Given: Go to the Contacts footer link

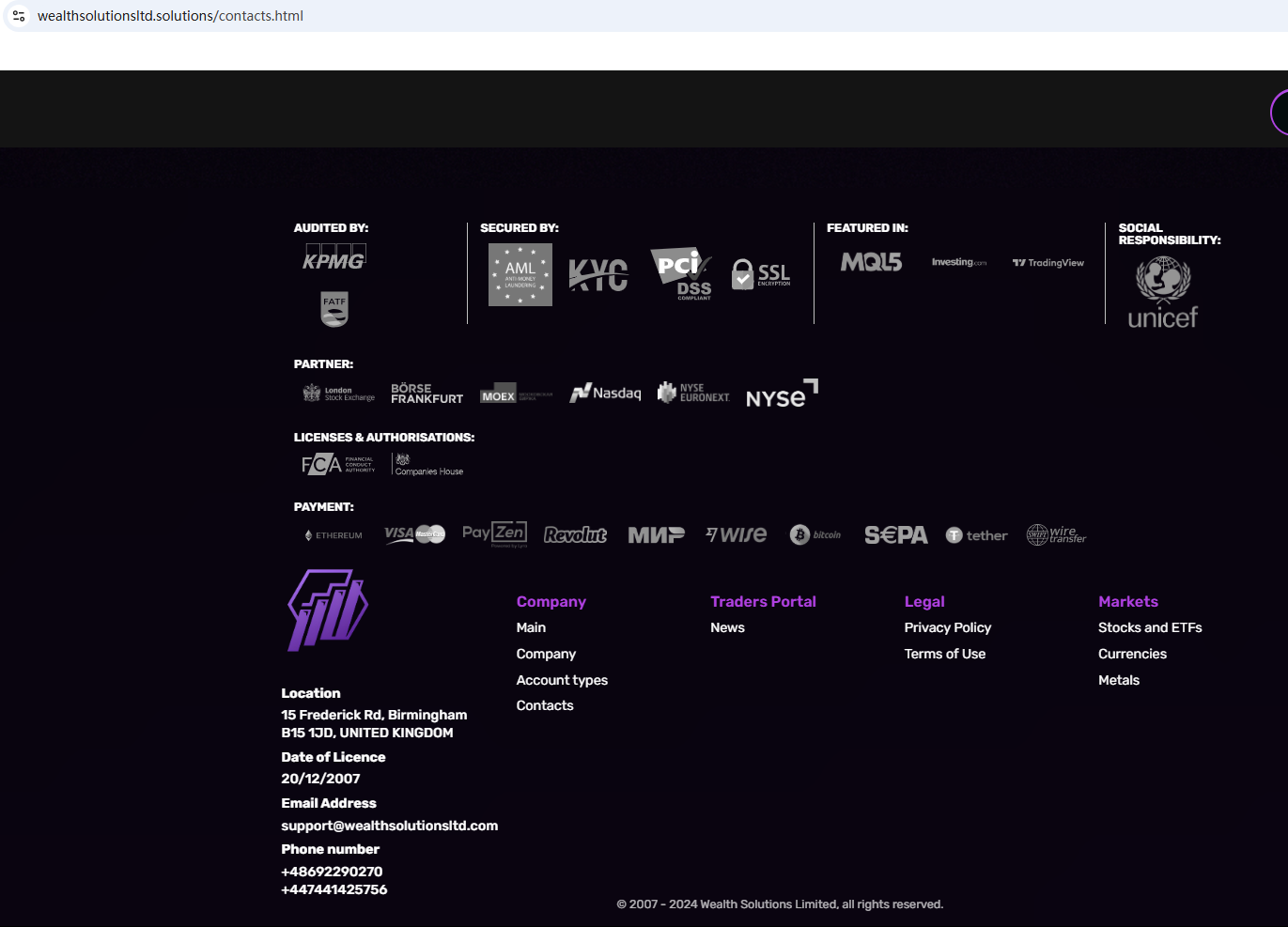Looking at the screenshot, I should click(545, 705).
